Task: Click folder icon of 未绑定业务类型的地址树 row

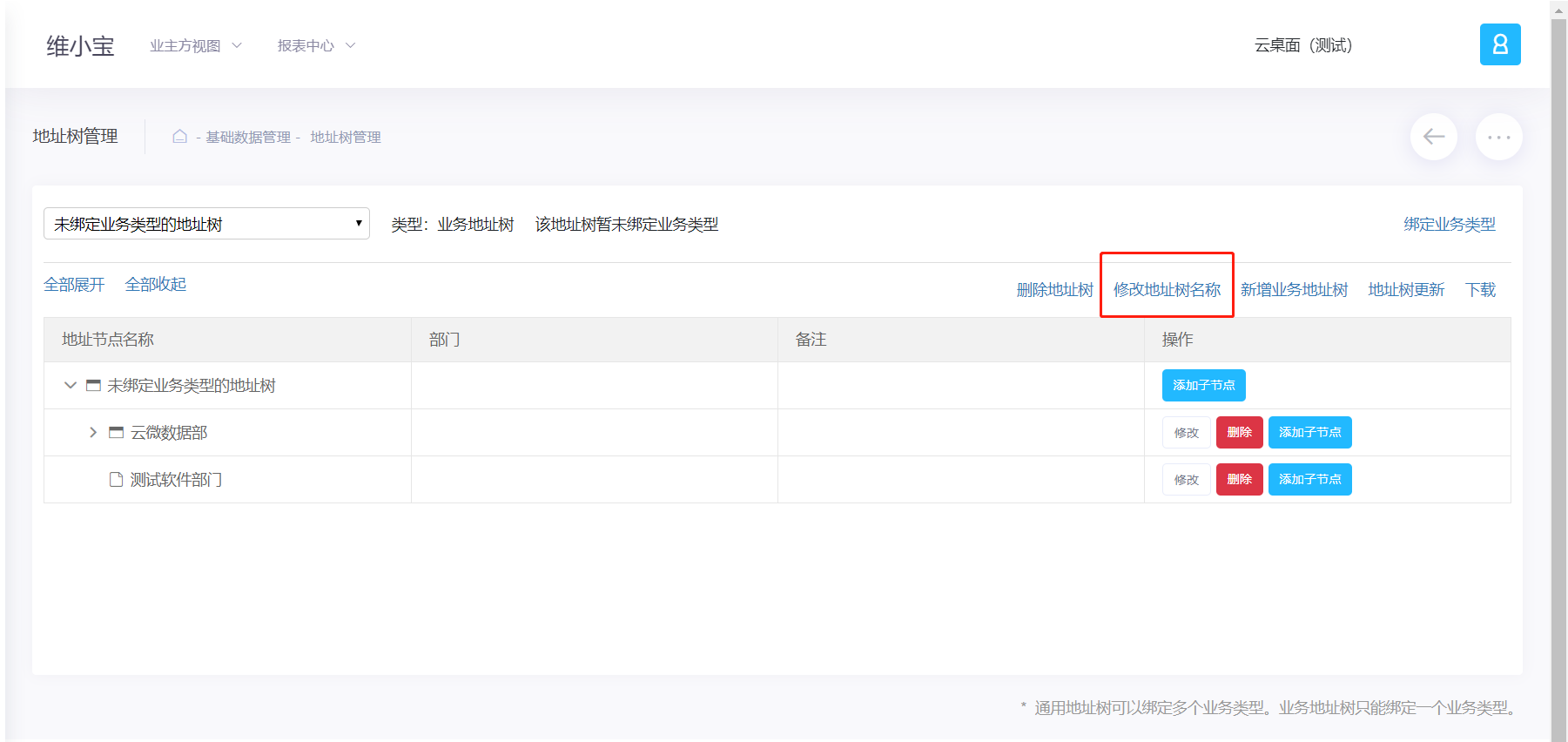Action: [93, 385]
